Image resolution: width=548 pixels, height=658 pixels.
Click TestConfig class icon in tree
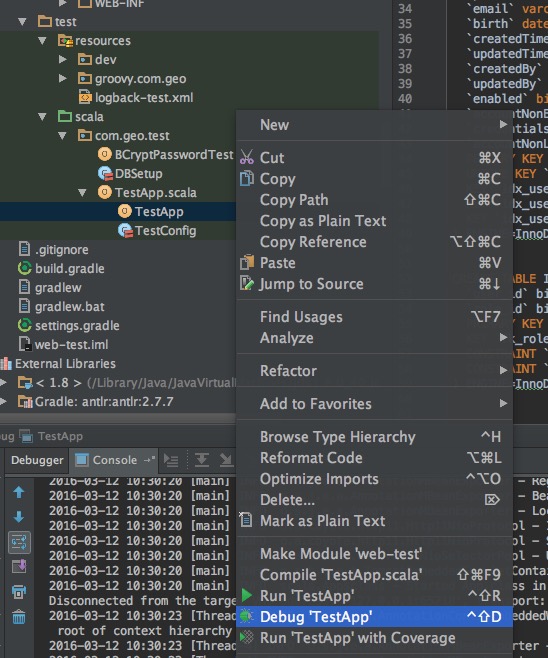coord(125,230)
